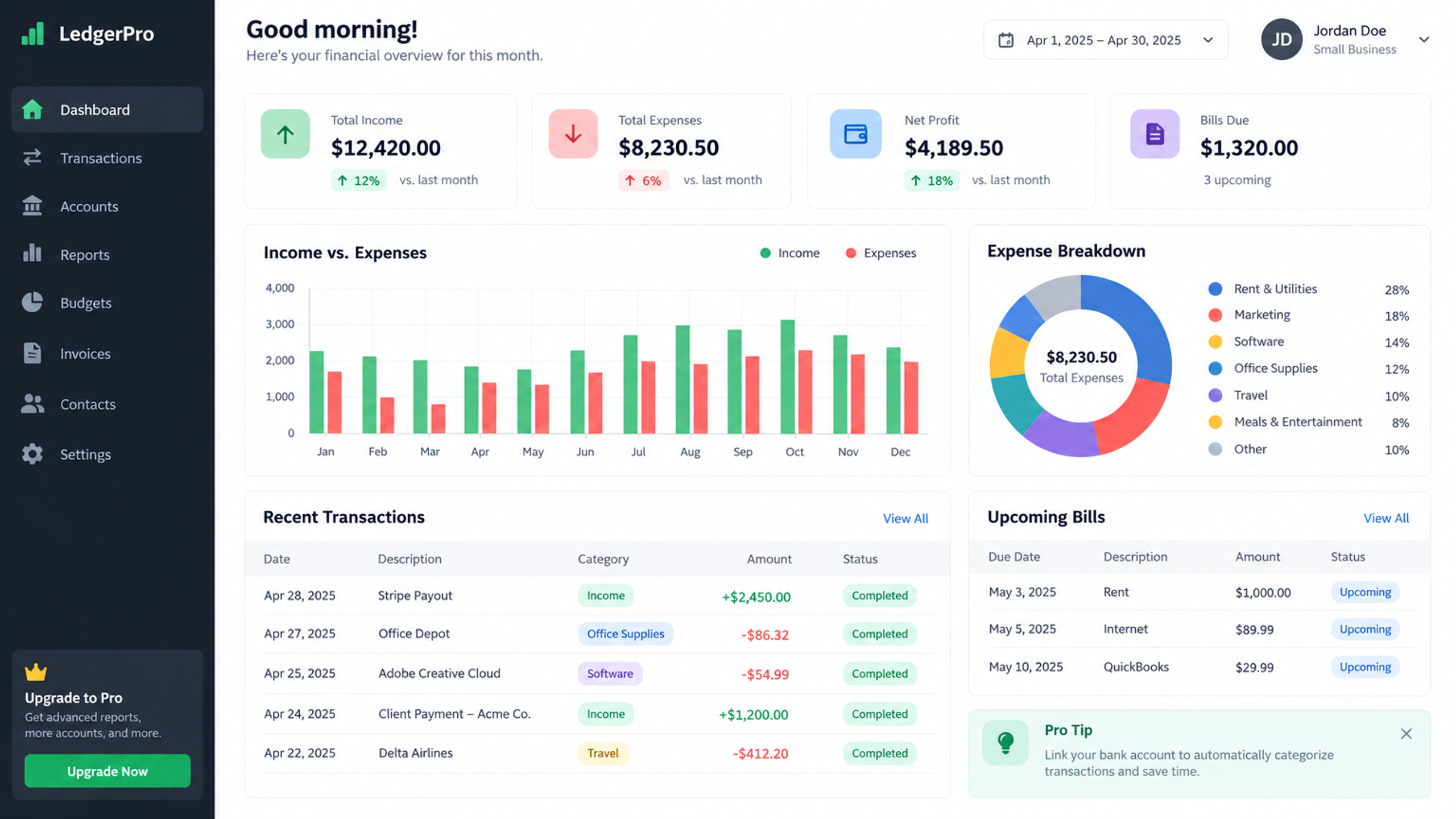Select the QuickBooks bill row

point(1199,667)
